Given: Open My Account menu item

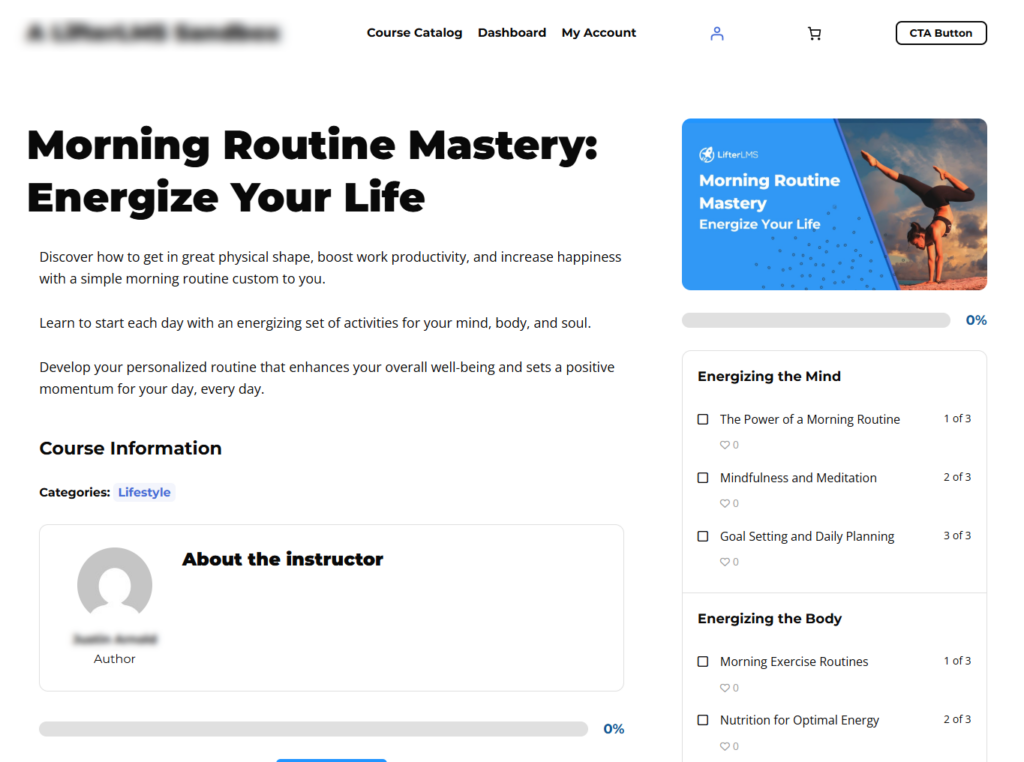Looking at the screenshot, I should coord(599,33).
